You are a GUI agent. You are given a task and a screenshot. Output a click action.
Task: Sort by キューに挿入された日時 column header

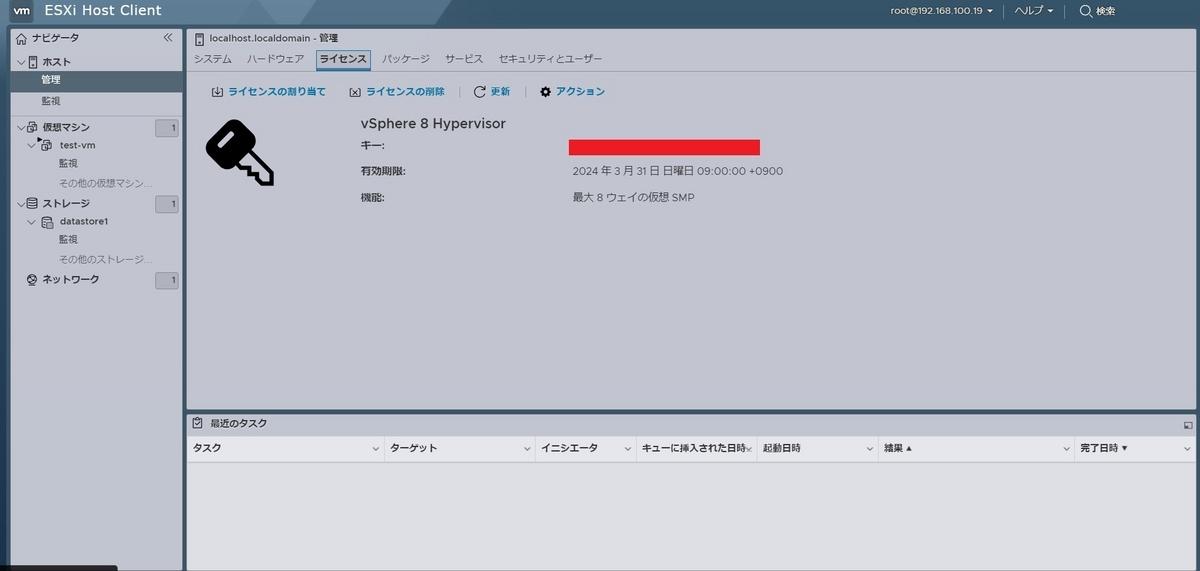point(694,448)
